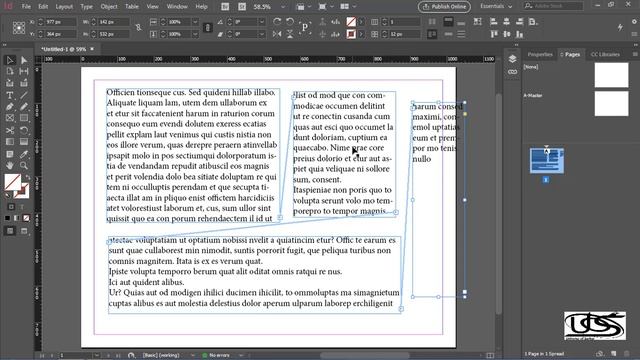Select the Rectangle Frame tool

10,118
